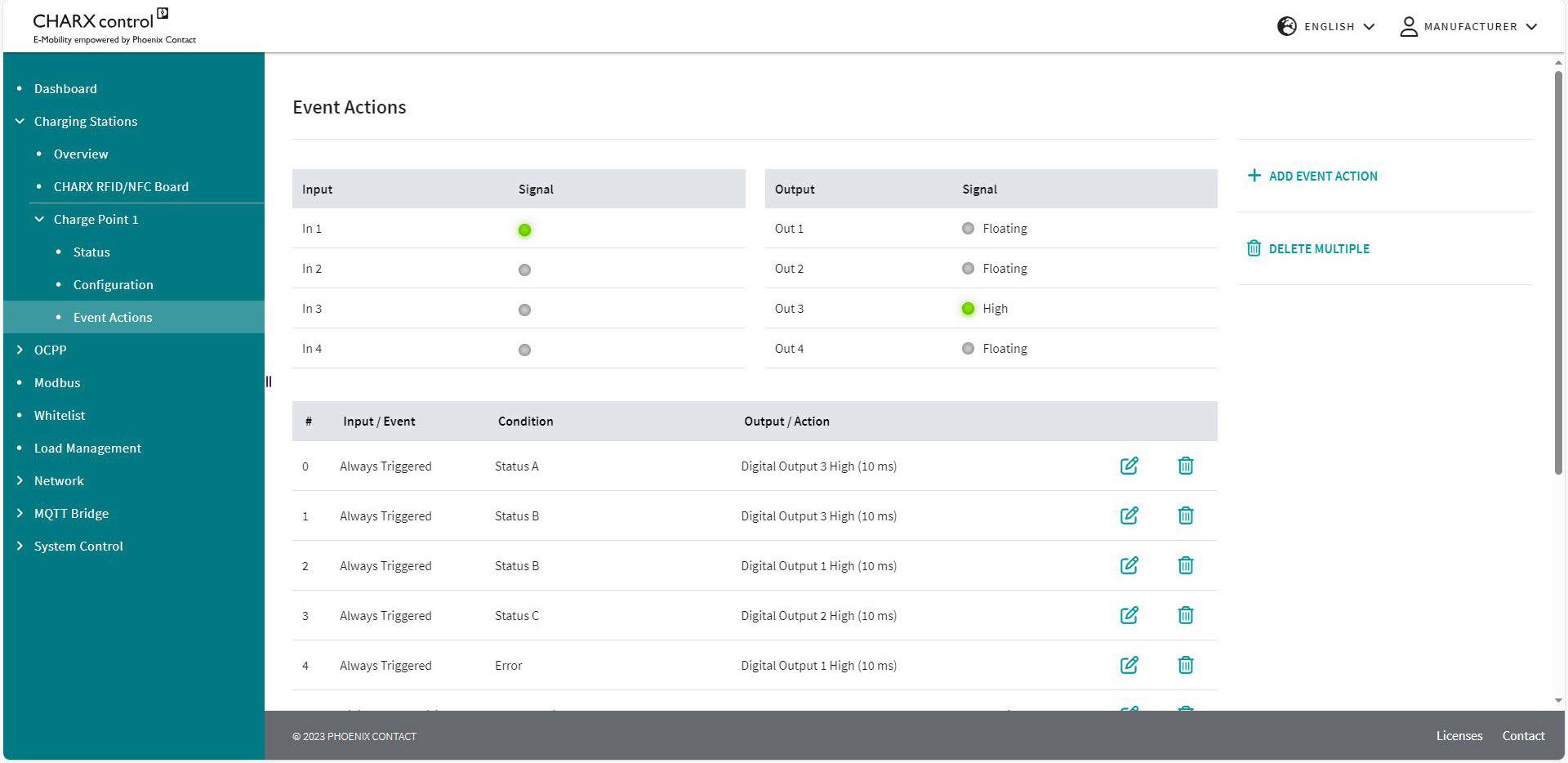Click the CHARX control logo
This screenshot has width=1568, height=763.
point(114,26)
